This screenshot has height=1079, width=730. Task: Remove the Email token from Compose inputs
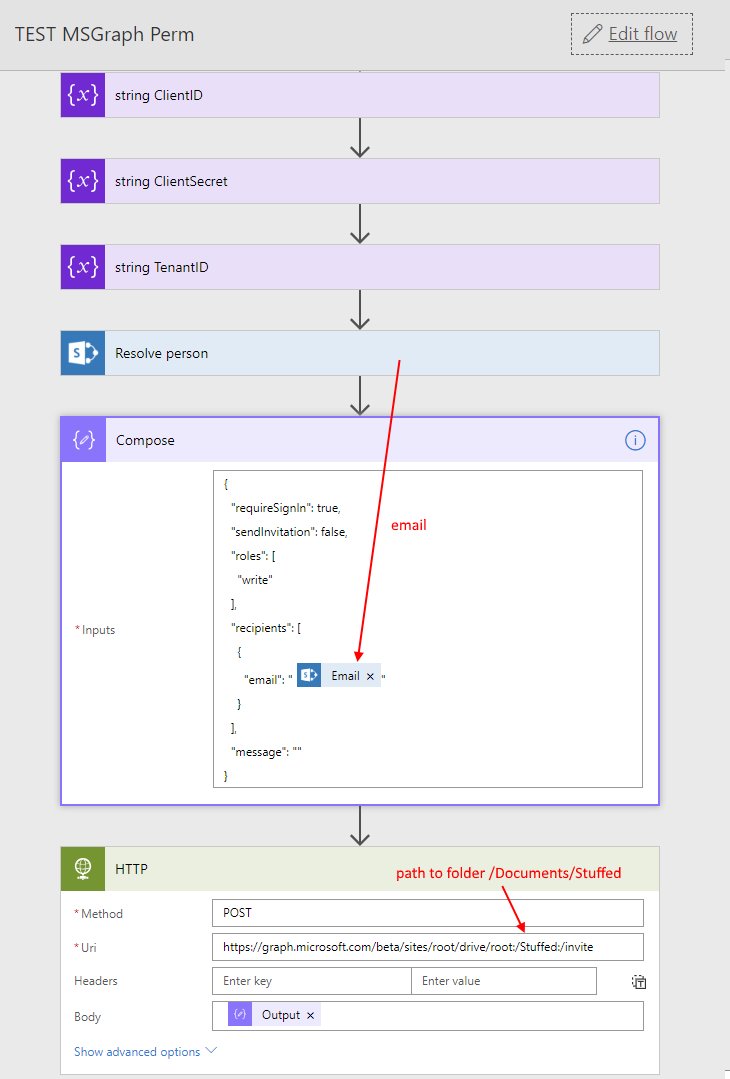[x=370, y=676]
